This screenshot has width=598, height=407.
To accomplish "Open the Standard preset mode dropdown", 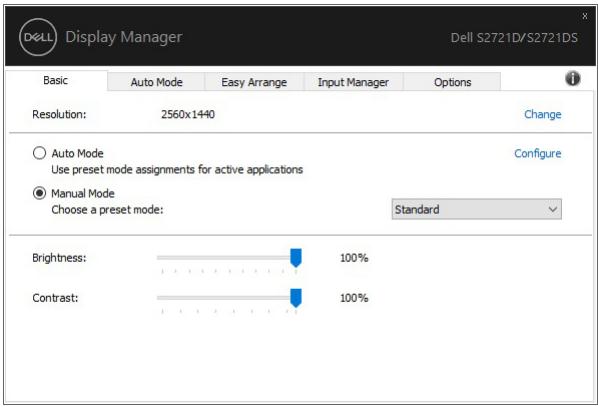I will tap(476, 209).
